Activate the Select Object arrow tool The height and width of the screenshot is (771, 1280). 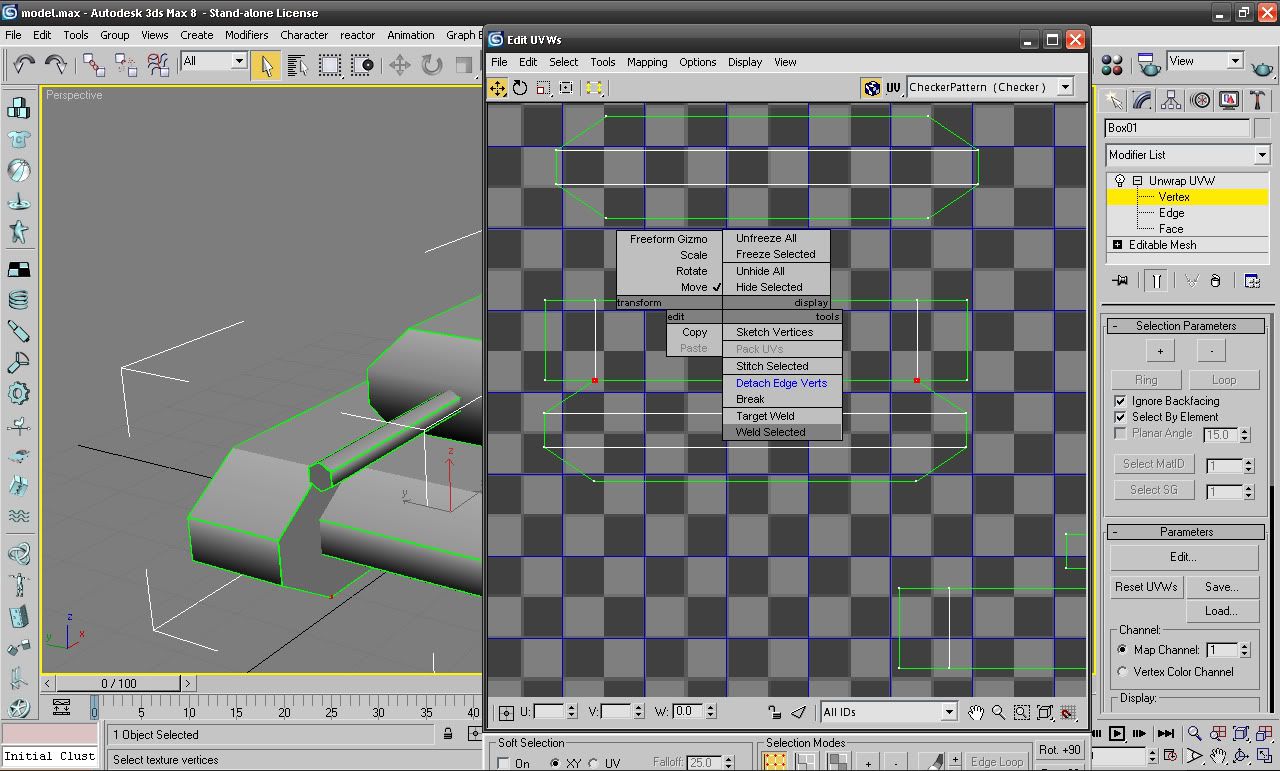pos(266,65)
